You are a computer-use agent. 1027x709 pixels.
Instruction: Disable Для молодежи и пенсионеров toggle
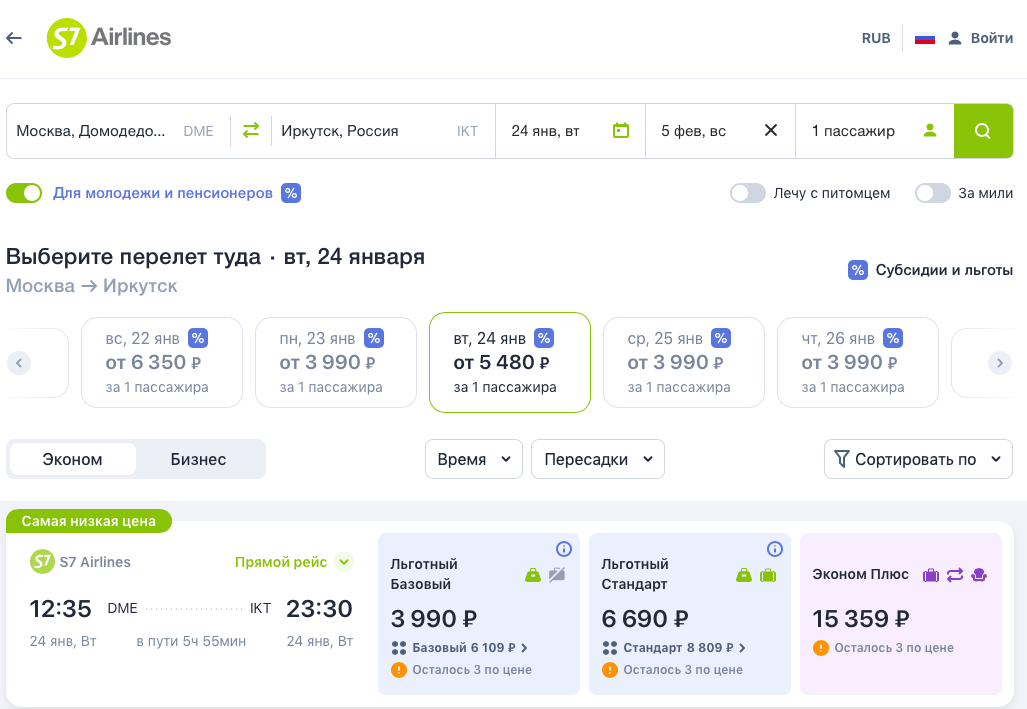[24, 193]
